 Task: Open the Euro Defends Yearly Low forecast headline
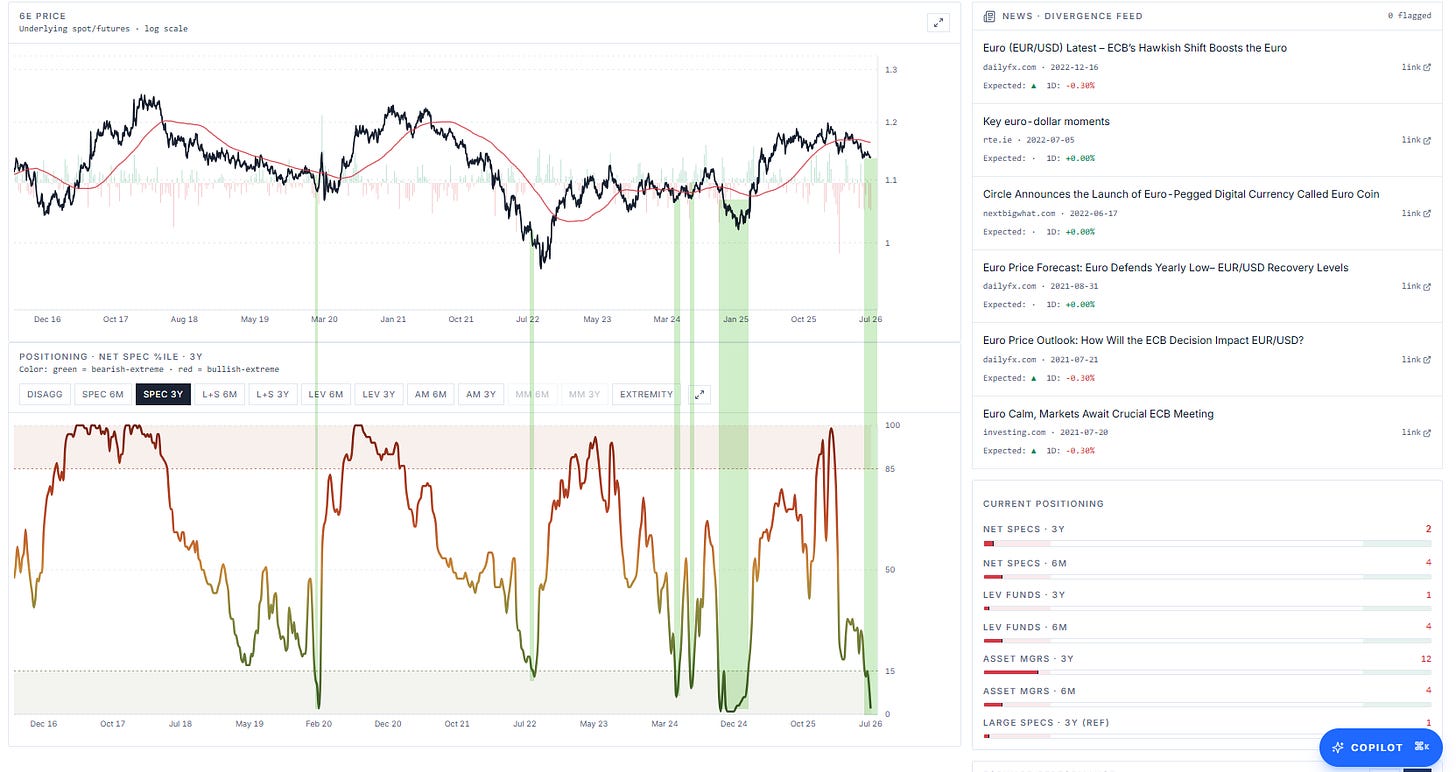click(x=1166, y=267)
